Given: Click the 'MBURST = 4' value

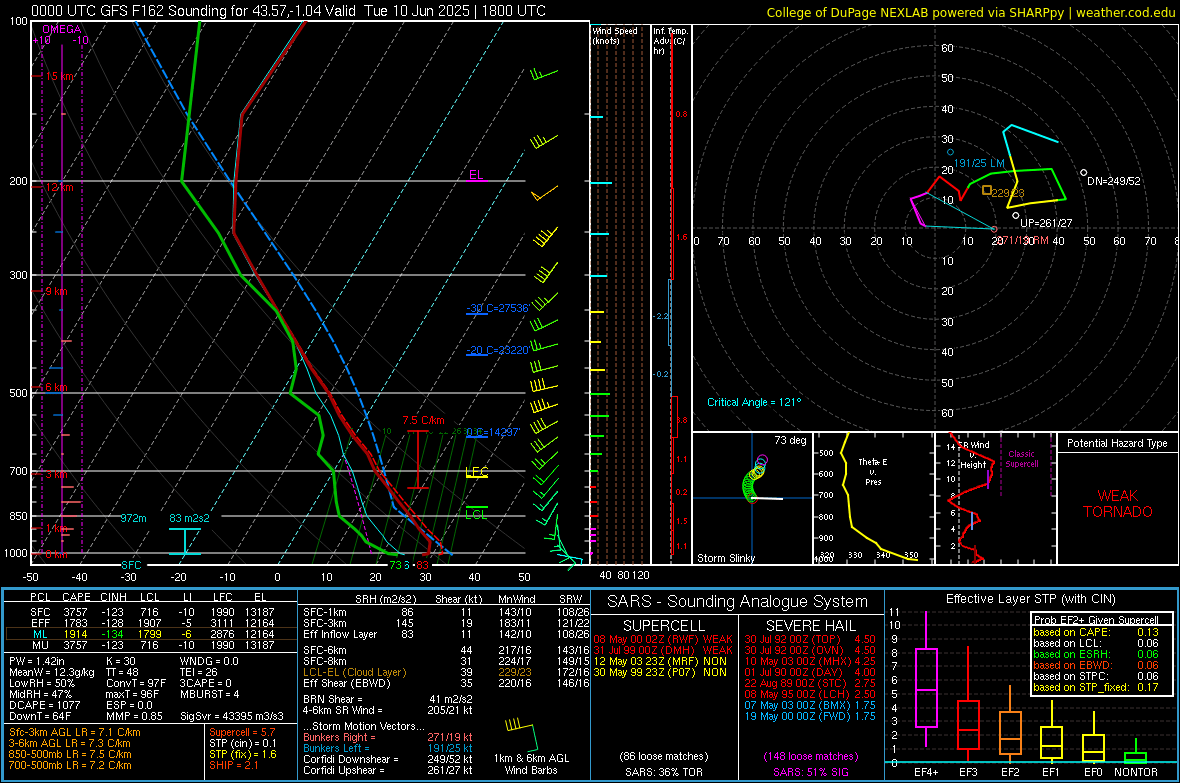Looking at the screenshot, I should 209,694.
